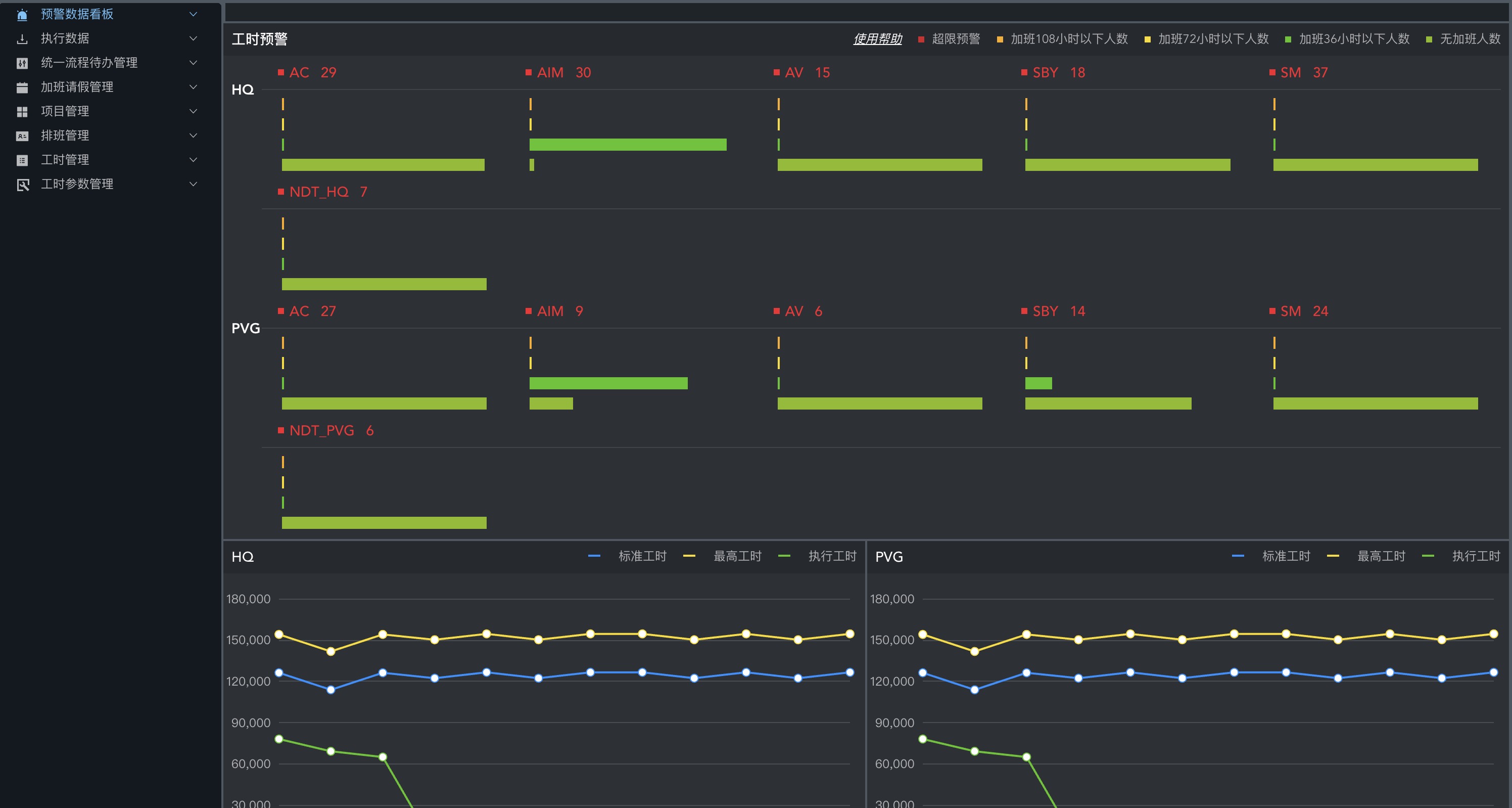Click the short green bar under PVG SBY
This screenshot has height=808, width=1512.
[x=1038, y=383]
